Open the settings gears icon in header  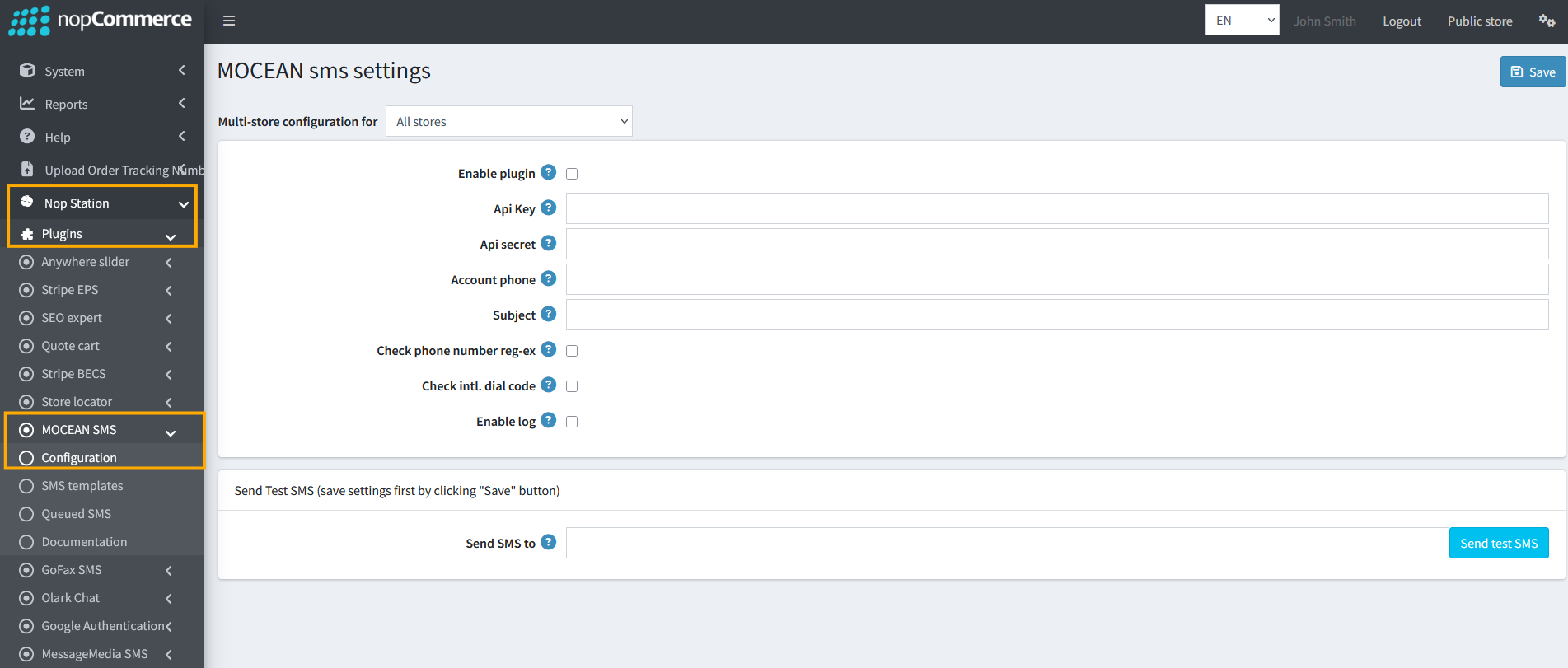1547,21
